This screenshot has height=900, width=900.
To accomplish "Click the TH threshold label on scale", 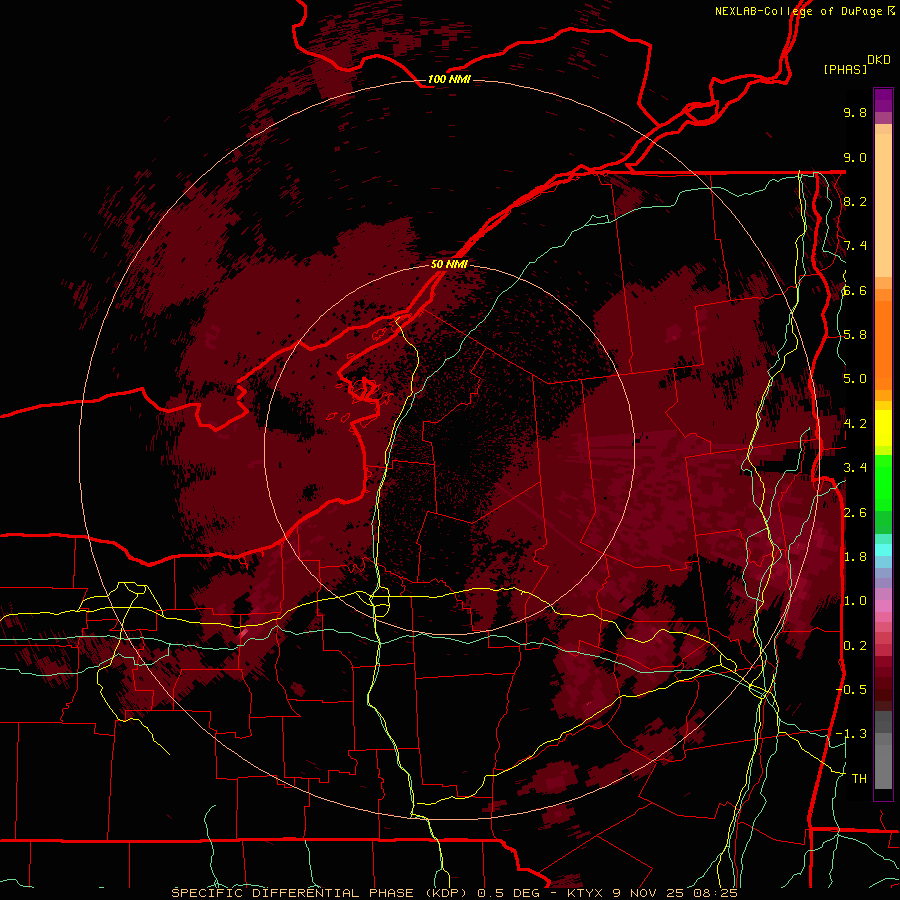I will 859,779.
